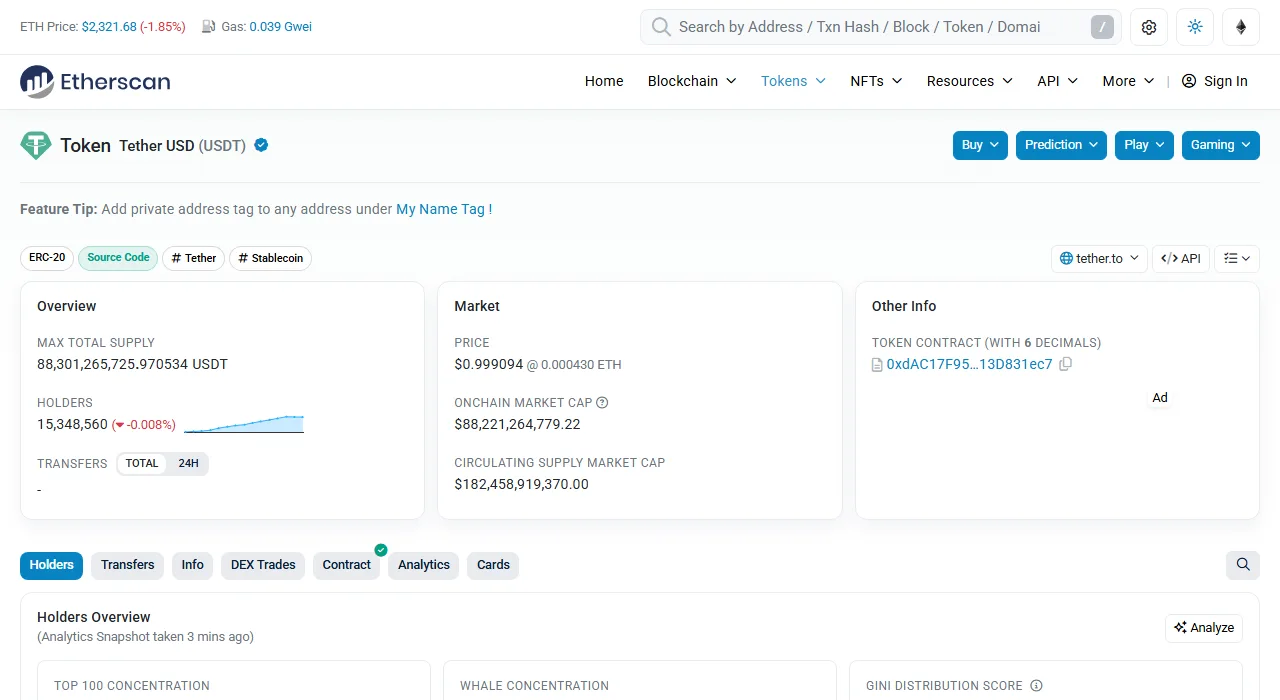Open the Gaming dropdown
This screenshot has height=700, width=1280.
point(1221,145)
